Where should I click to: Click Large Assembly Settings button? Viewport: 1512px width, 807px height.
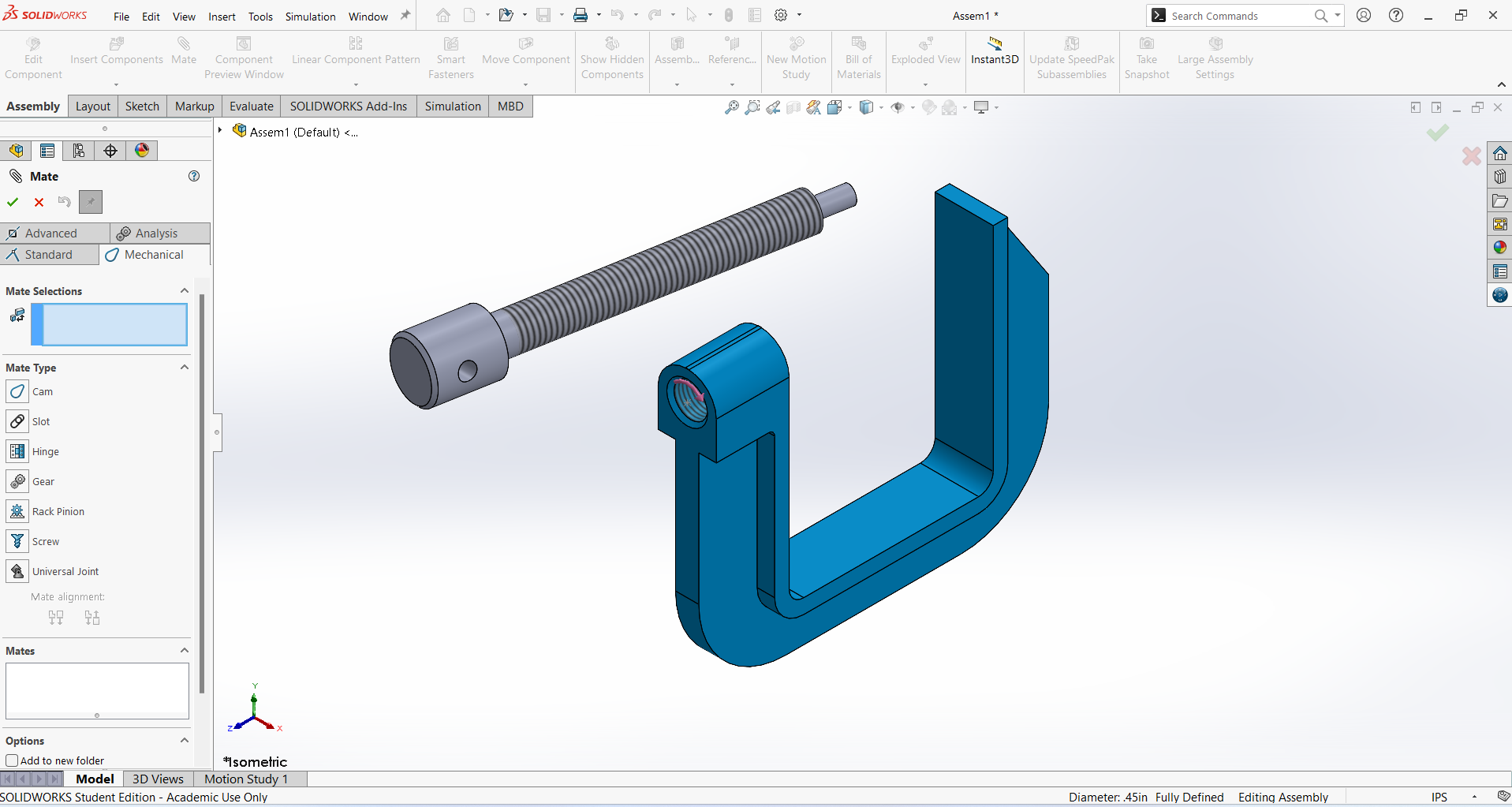(x=1215, y=58)
